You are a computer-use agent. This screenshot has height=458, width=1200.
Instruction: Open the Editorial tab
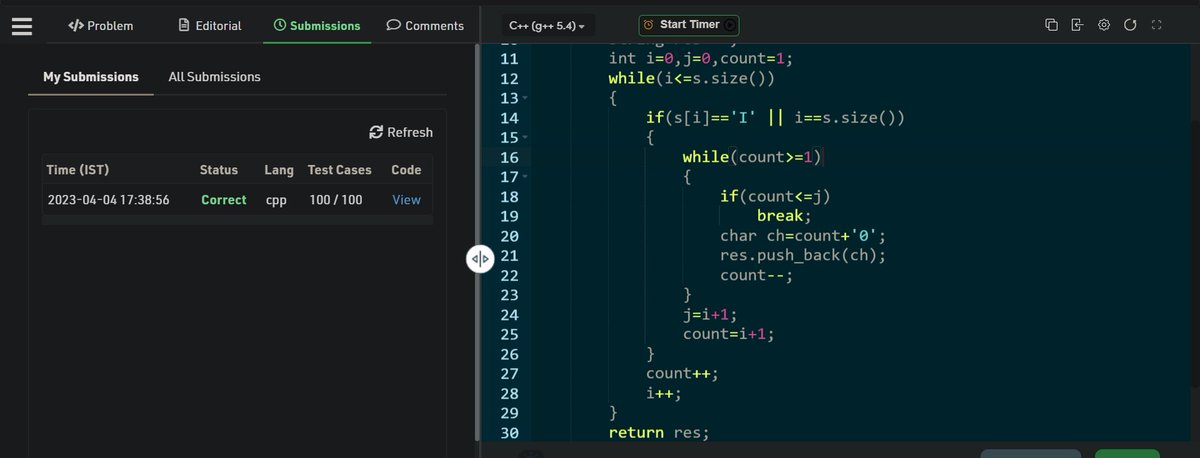click(210, 25)
